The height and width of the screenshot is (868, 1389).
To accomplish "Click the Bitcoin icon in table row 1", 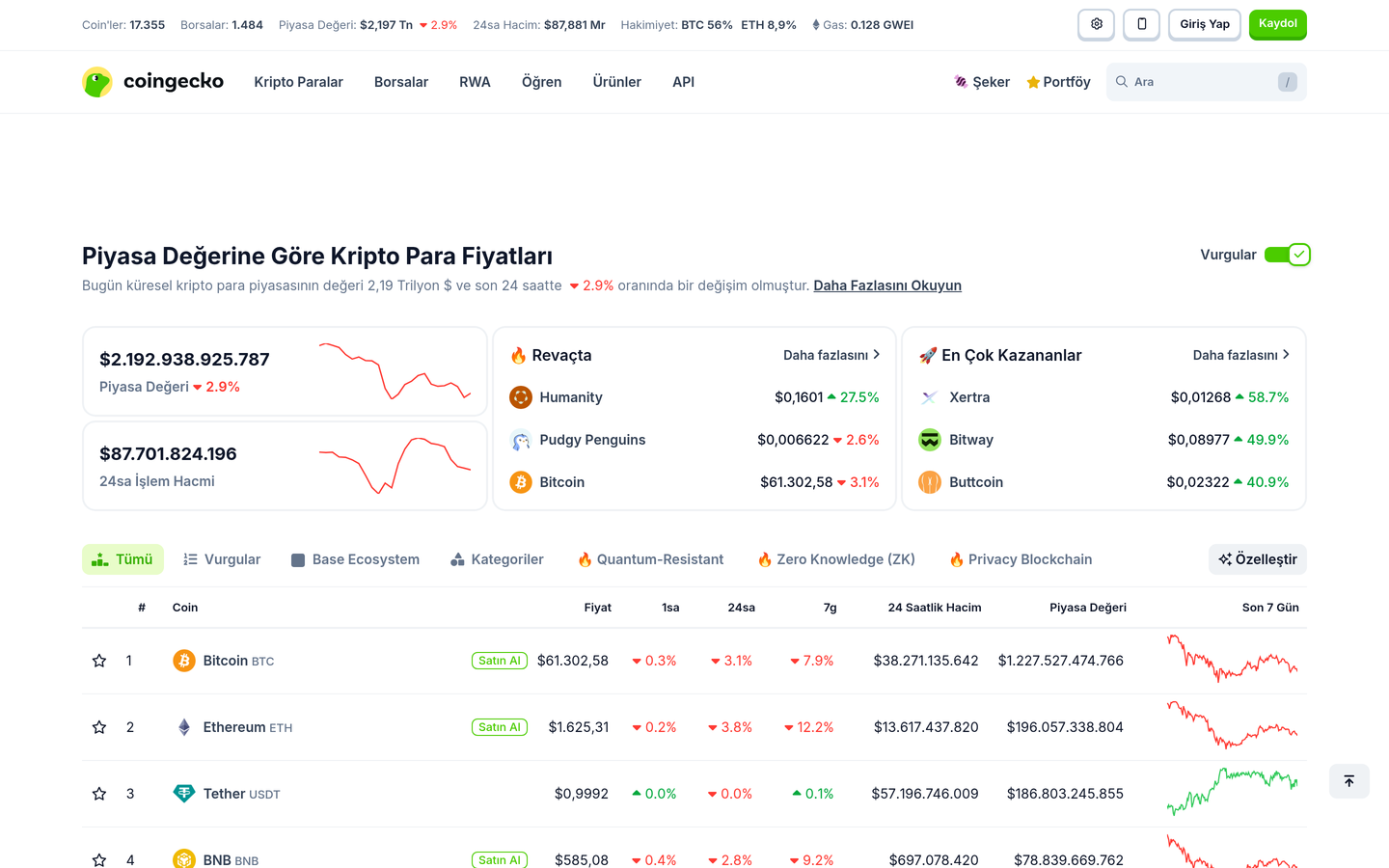I will pos(184,661).
